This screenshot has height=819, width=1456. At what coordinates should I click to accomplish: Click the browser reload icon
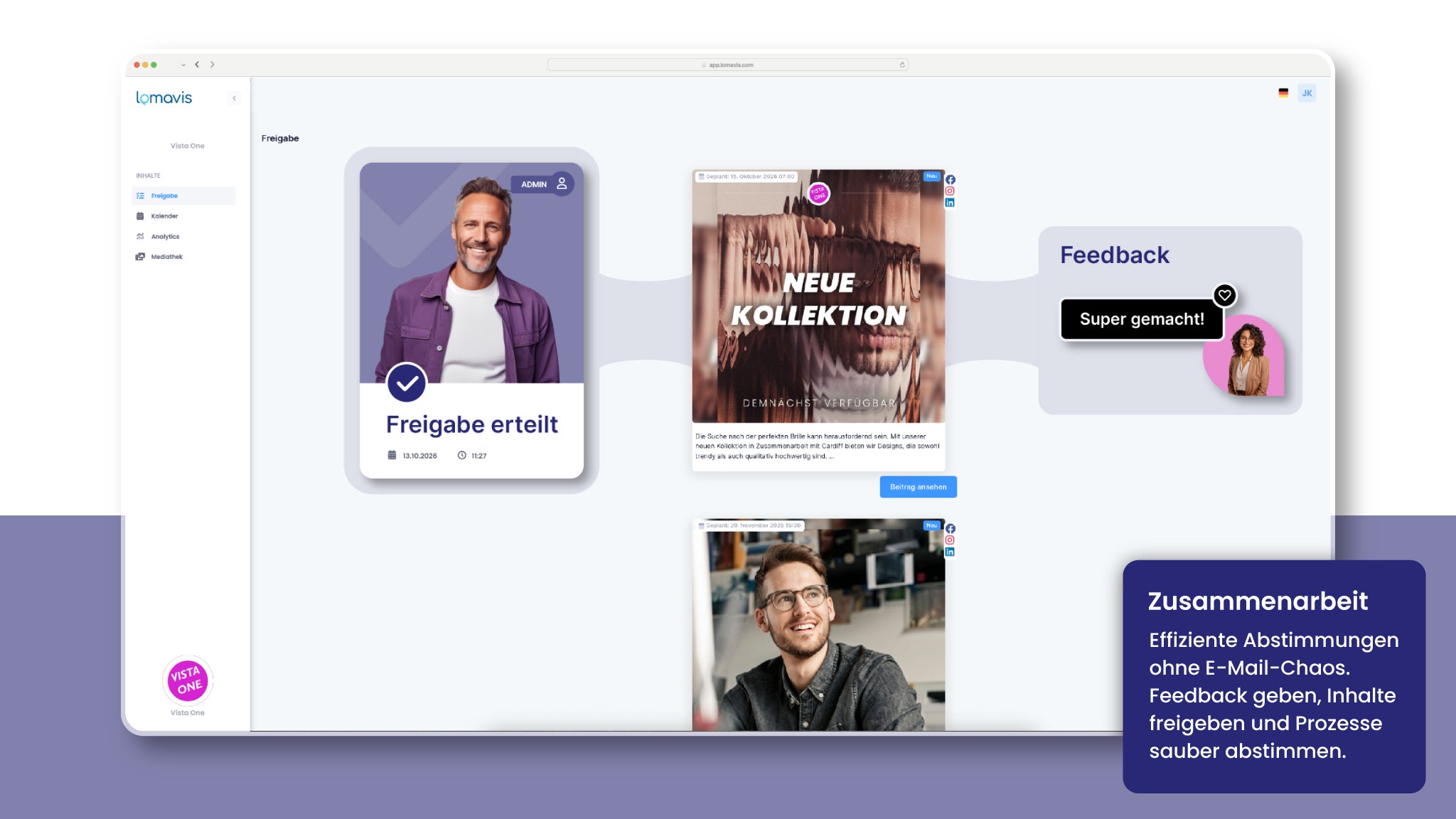(x=902, y=65)
